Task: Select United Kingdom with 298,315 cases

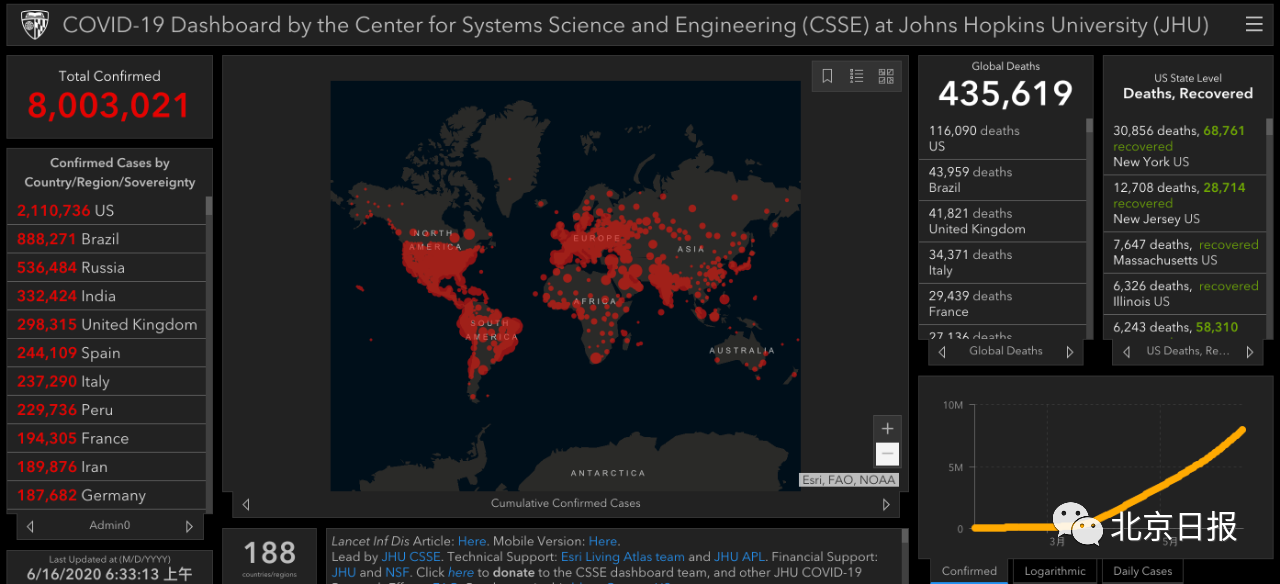Action: 107,325
